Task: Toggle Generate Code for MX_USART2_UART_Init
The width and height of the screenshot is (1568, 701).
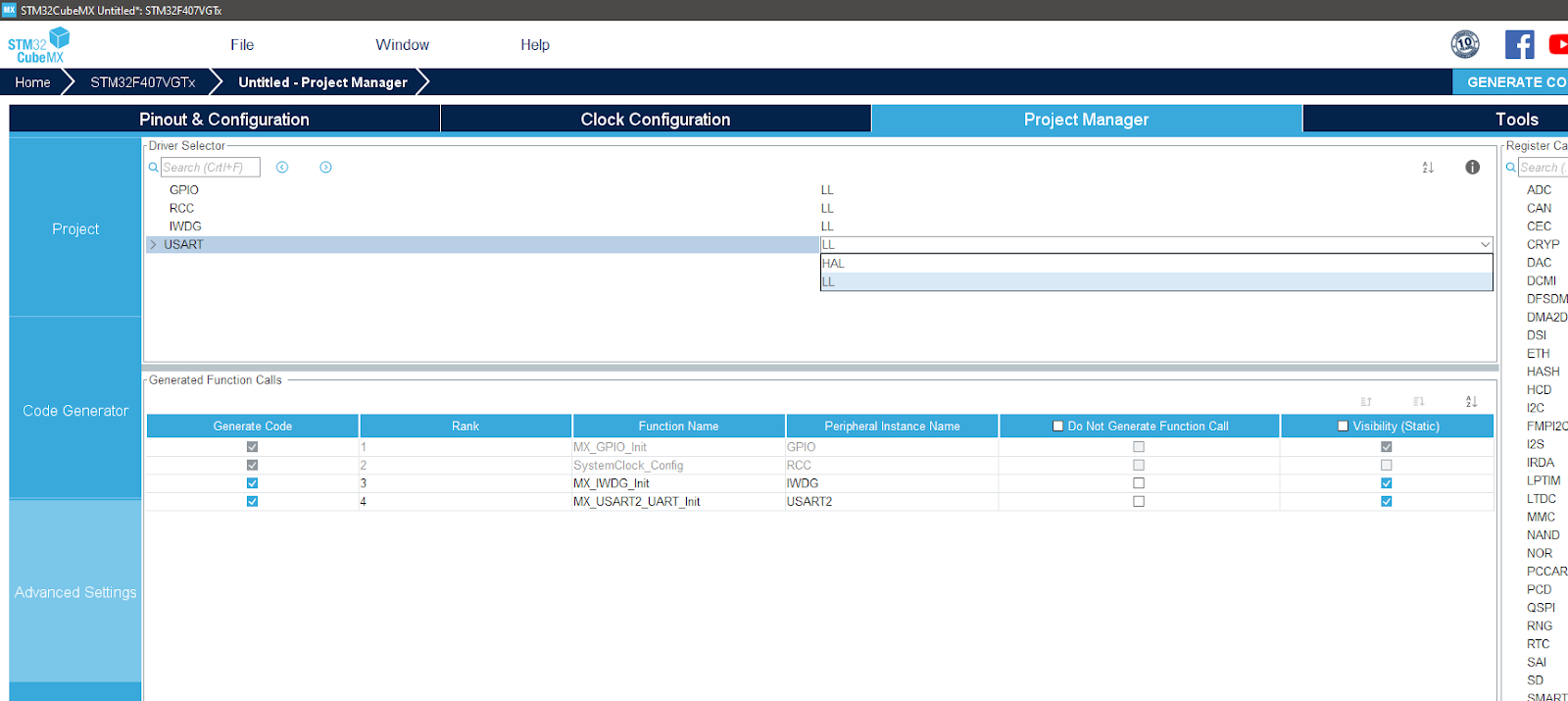Action: 252,501
